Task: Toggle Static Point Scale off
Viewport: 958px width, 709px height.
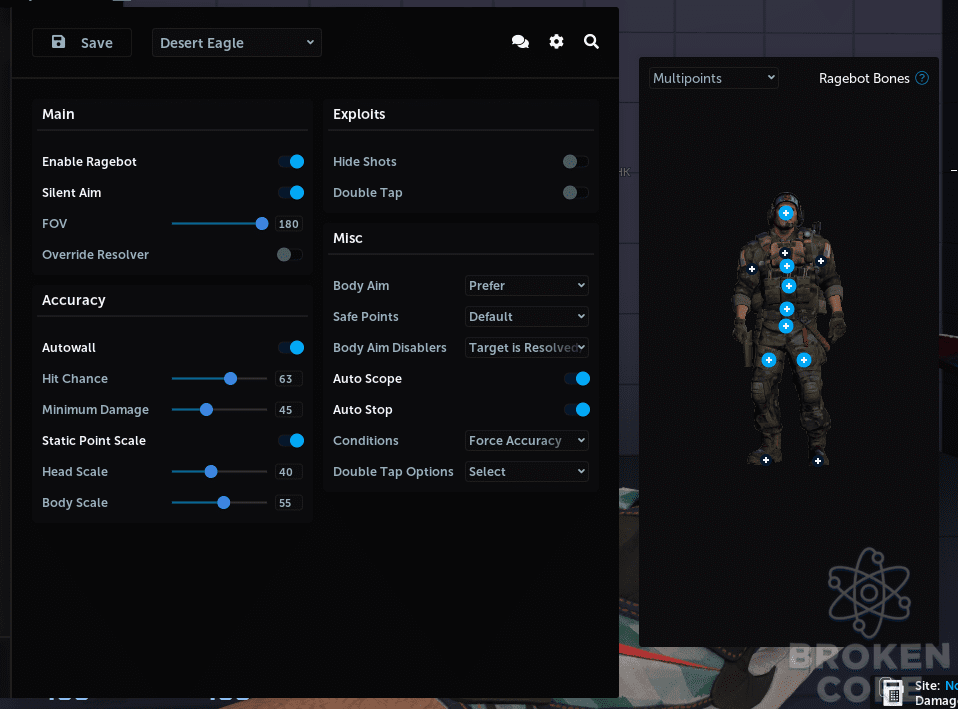Action: pos(291,440)
